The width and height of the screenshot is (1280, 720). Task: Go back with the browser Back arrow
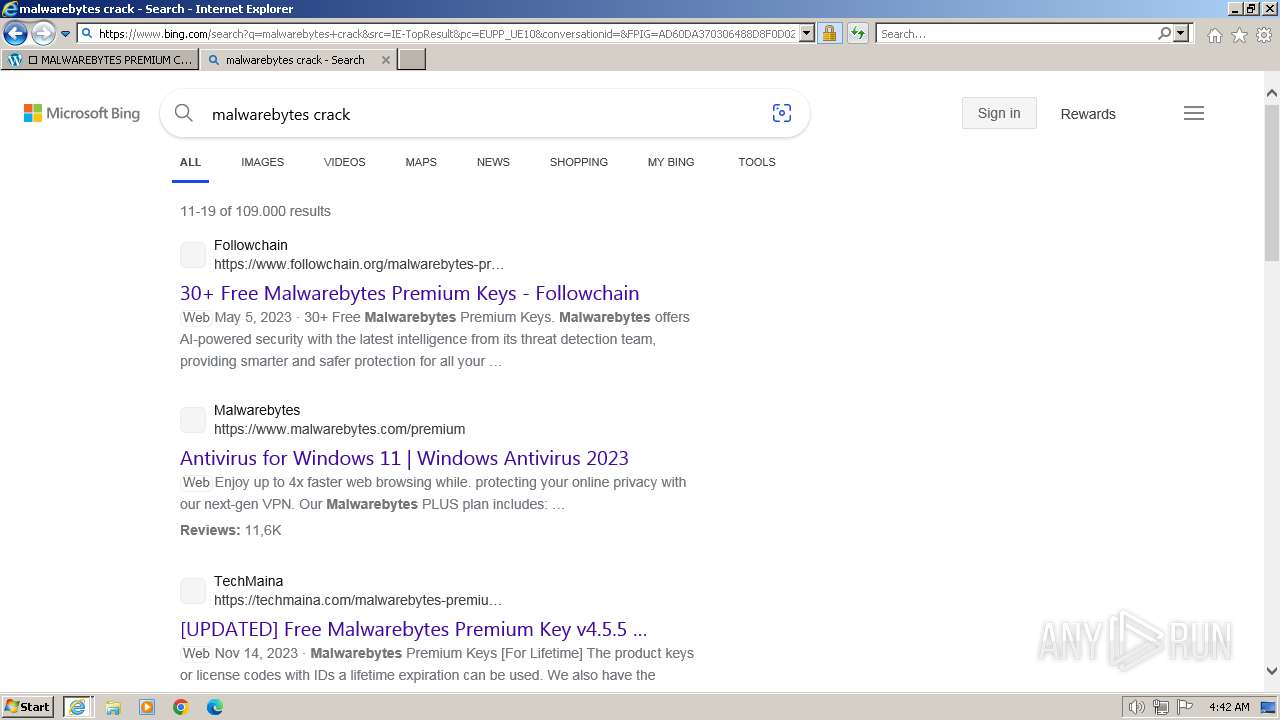tap(15, 34)
